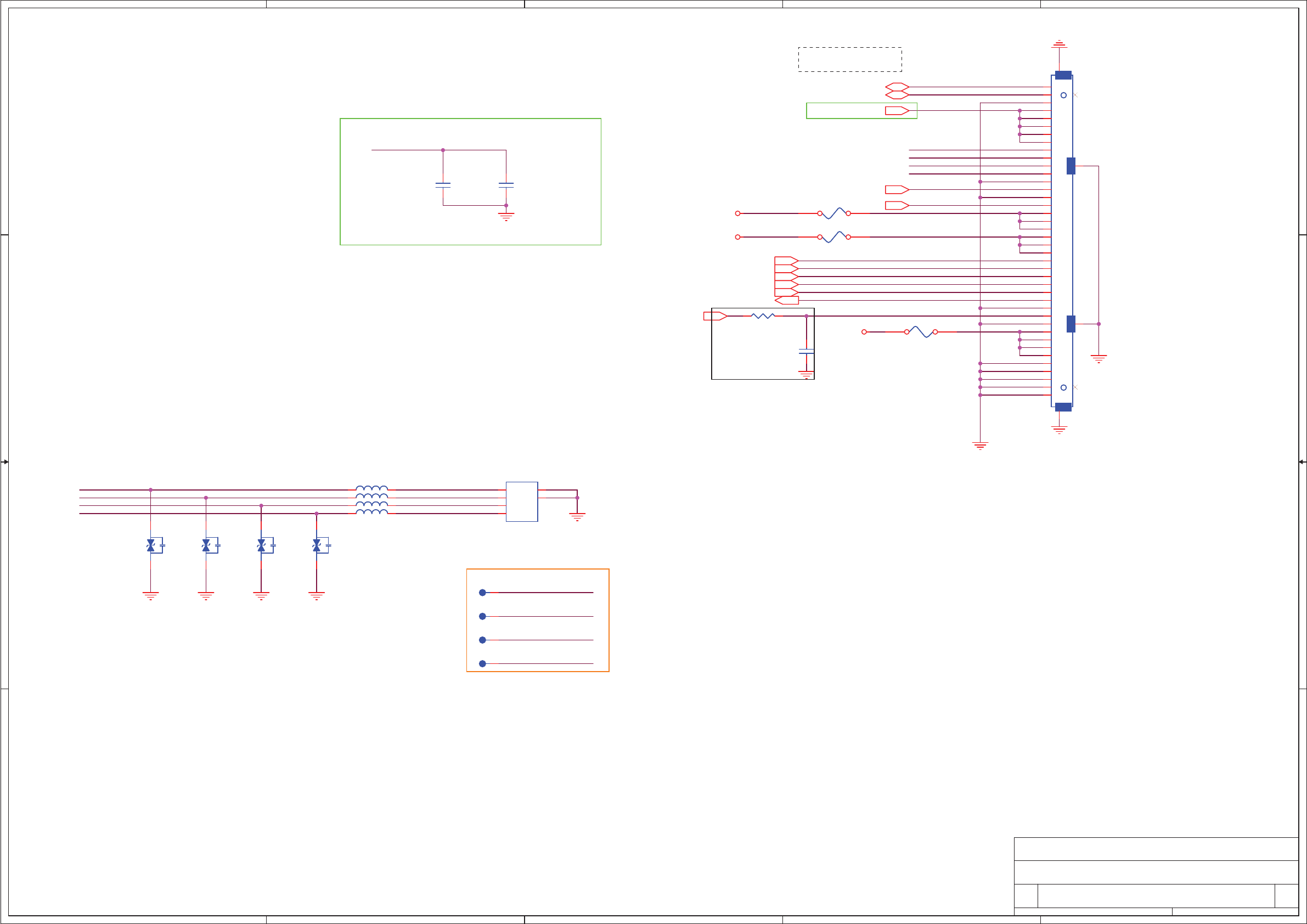Viewport: 1307px width, 924px height.
Task: Select the resistor symbol in the black box
Action: 763,316
